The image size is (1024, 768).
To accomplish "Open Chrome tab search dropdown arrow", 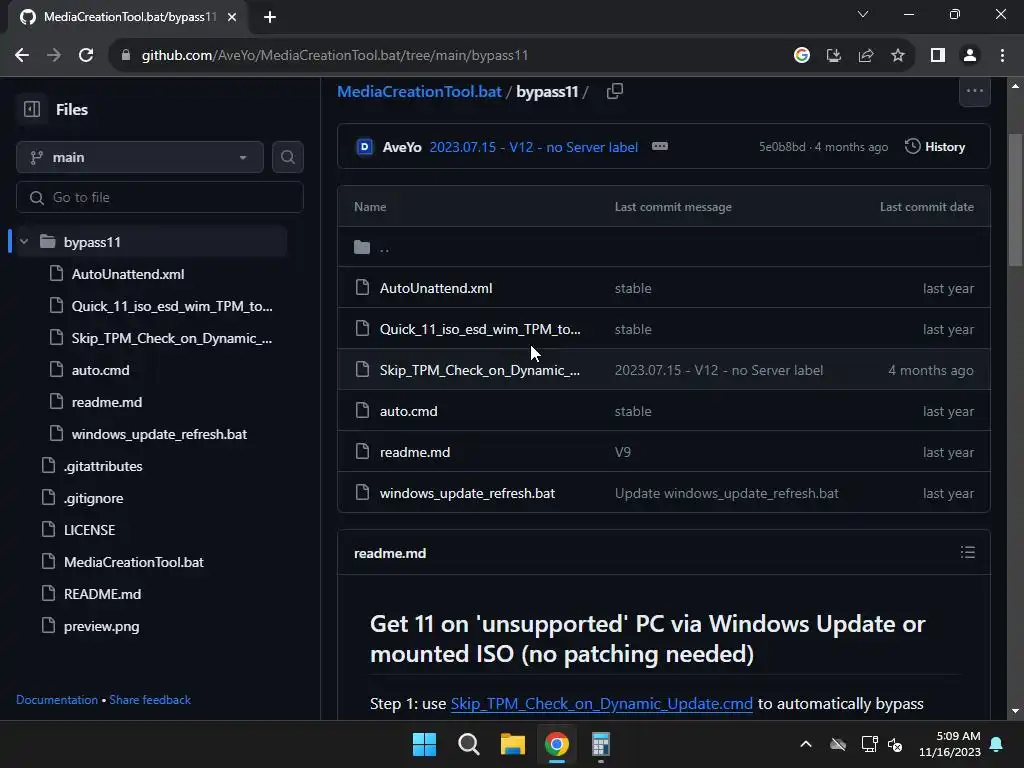I will click(863, 14).
